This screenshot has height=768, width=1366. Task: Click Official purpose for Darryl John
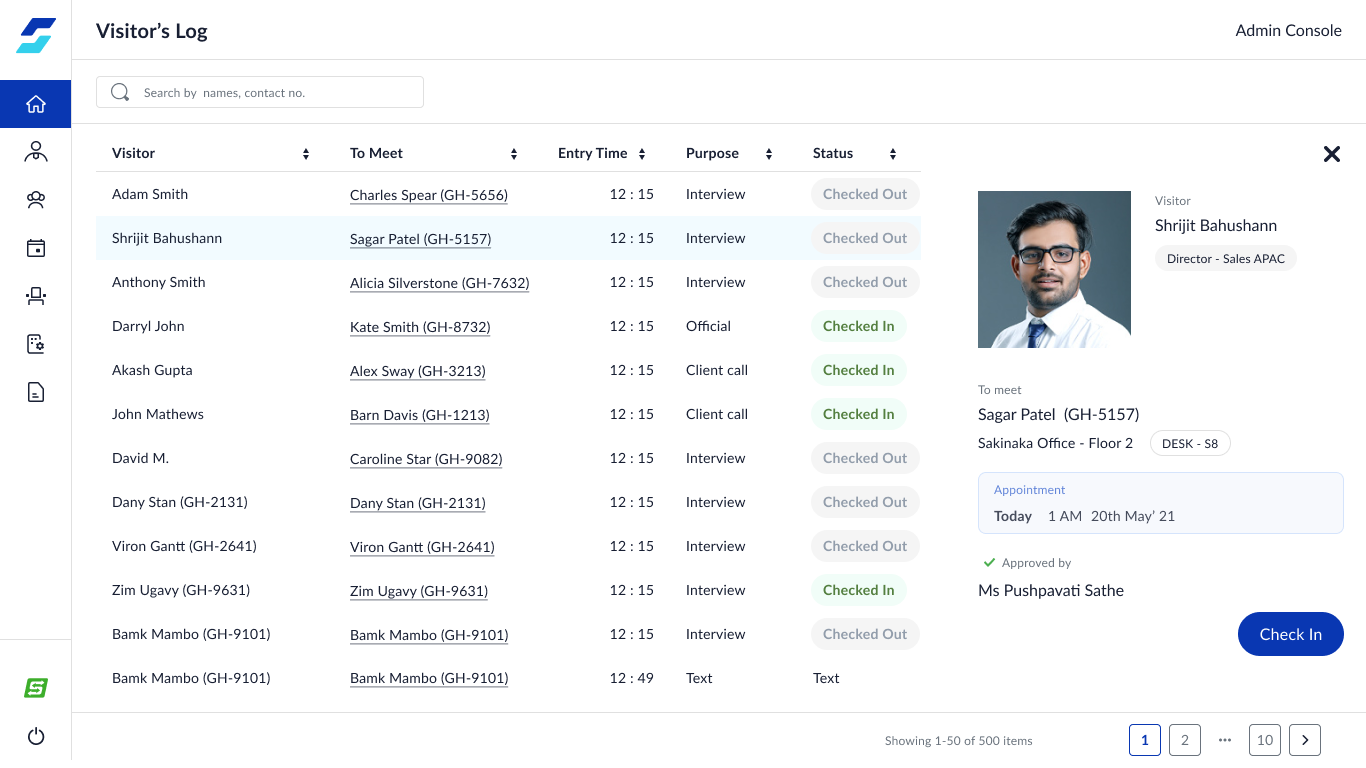tap(708, 326)
